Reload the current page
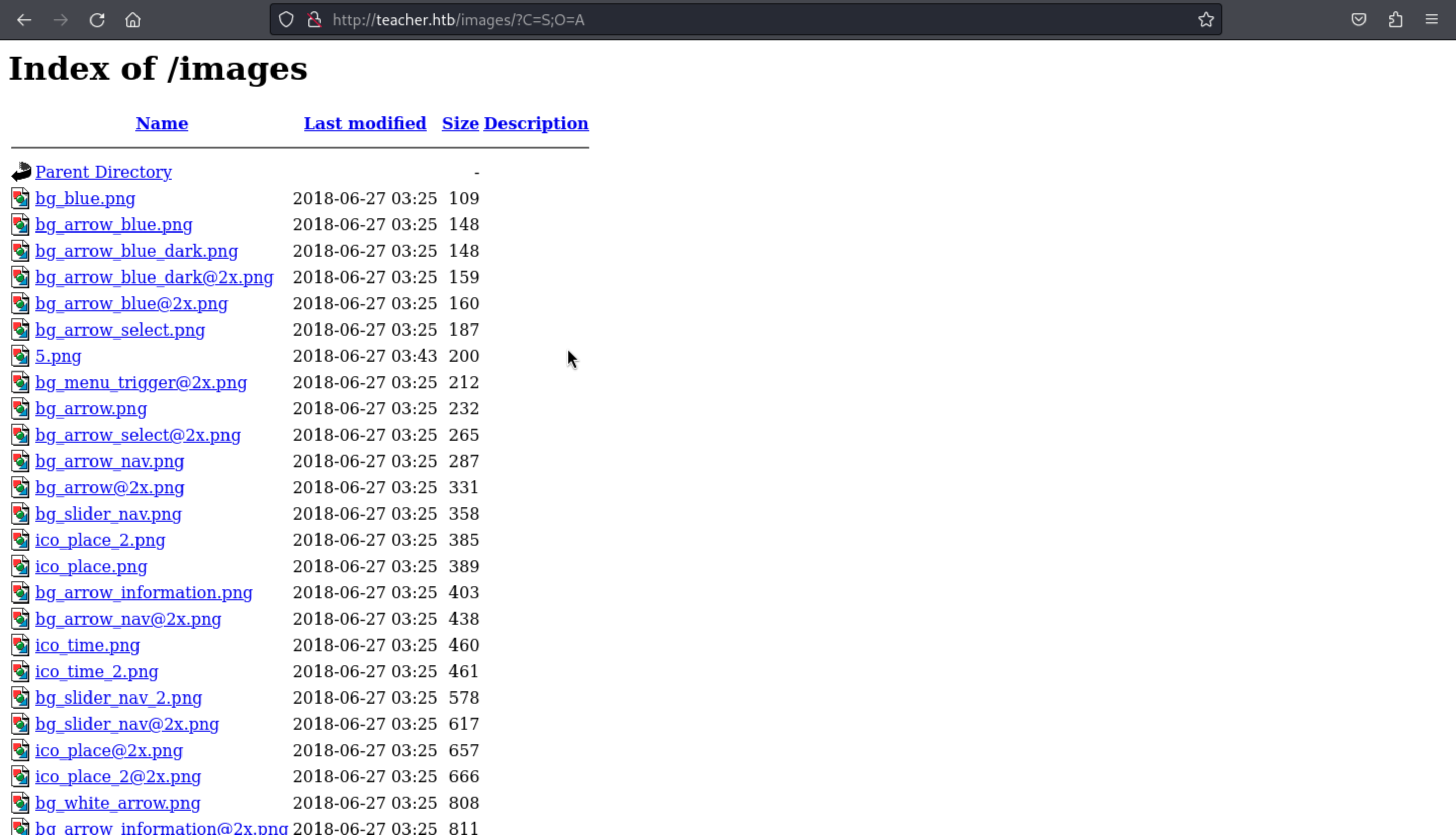 click(x=97, y=20)
